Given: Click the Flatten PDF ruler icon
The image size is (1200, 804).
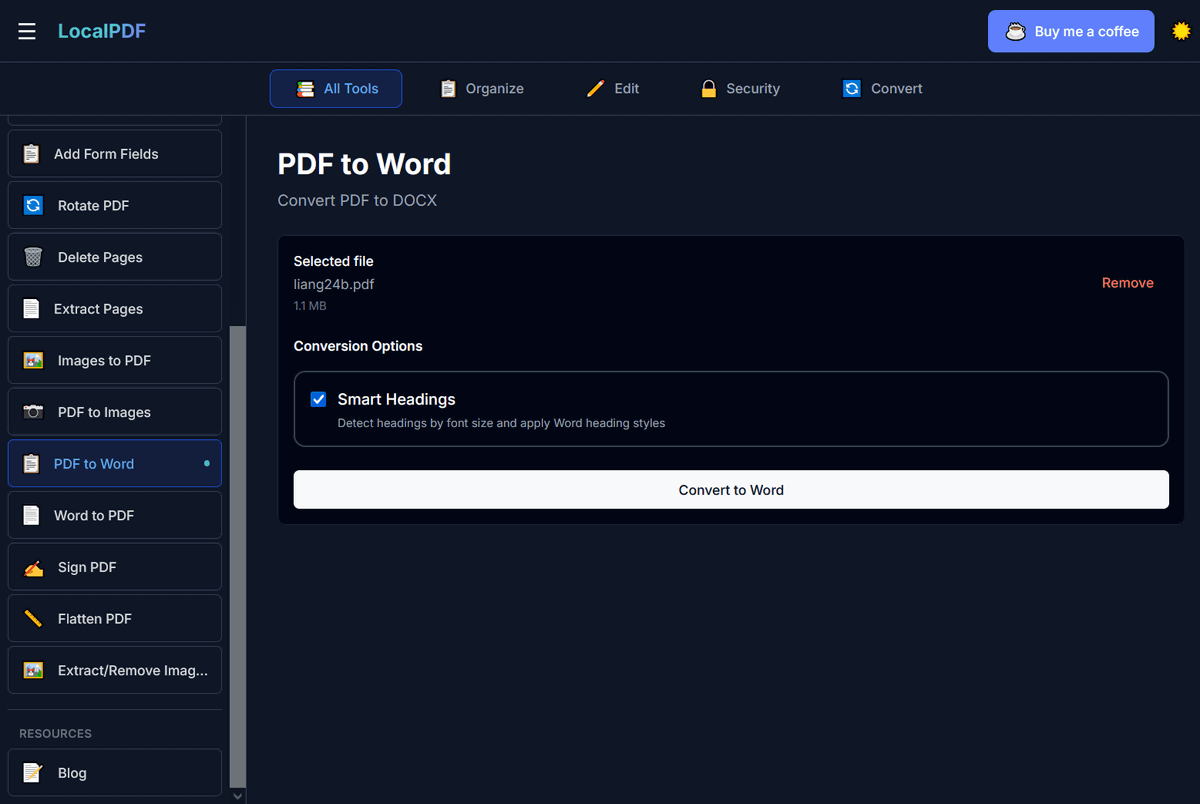Looking at the screenshot, I should point(33,619).
